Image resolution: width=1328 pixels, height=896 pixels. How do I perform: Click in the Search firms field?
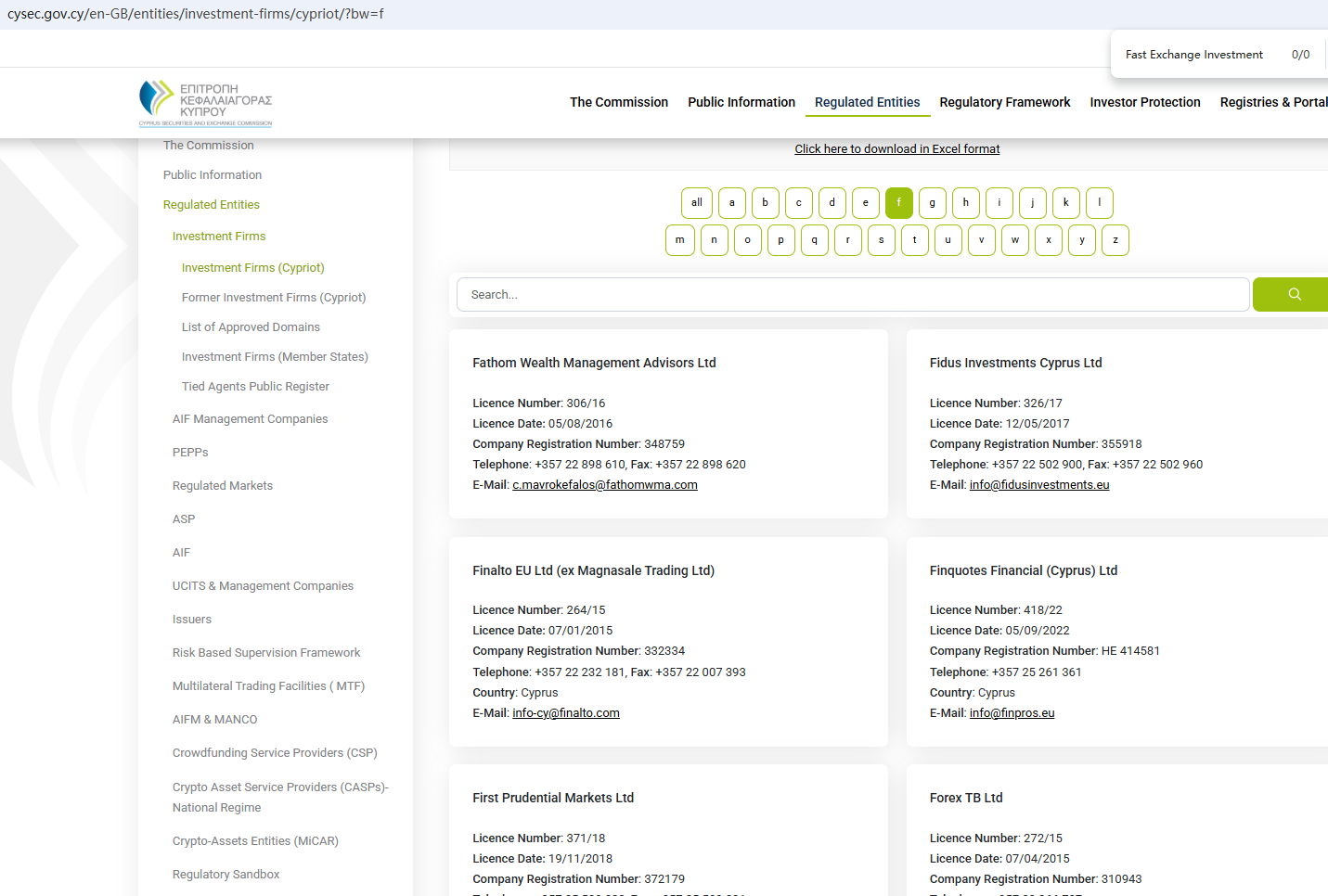tap(852, 295)
